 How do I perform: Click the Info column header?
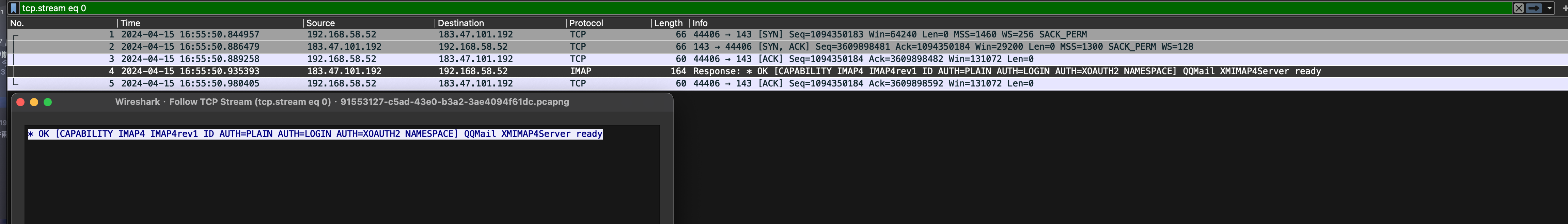(x=700, y=23)
